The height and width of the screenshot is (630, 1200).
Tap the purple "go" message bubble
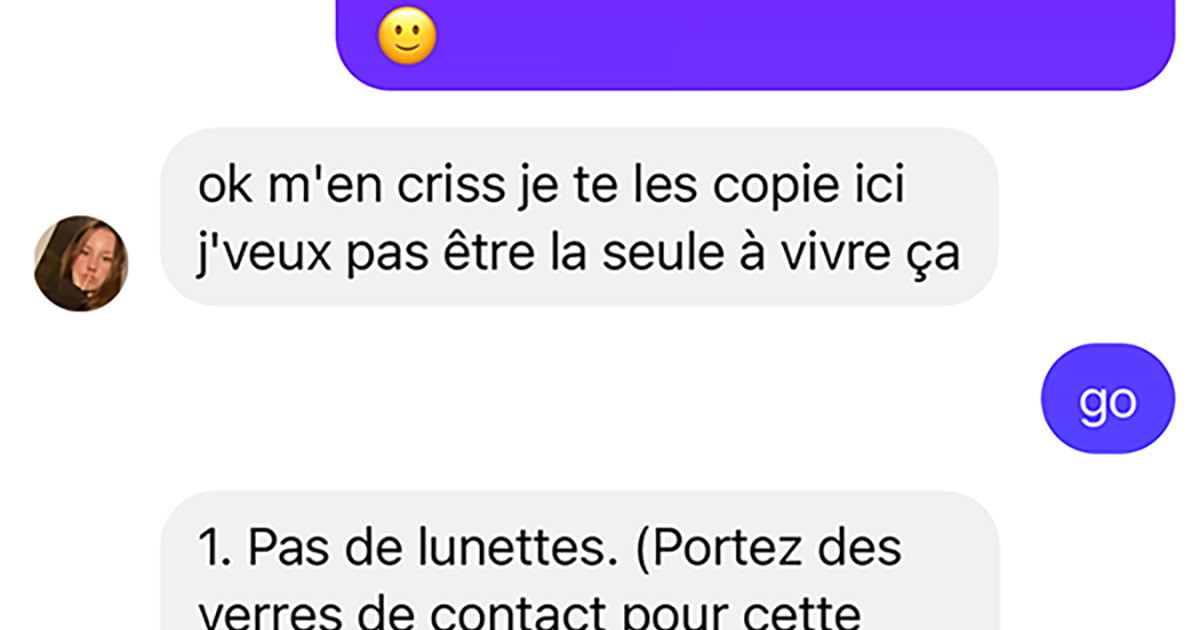point(1108,399)
